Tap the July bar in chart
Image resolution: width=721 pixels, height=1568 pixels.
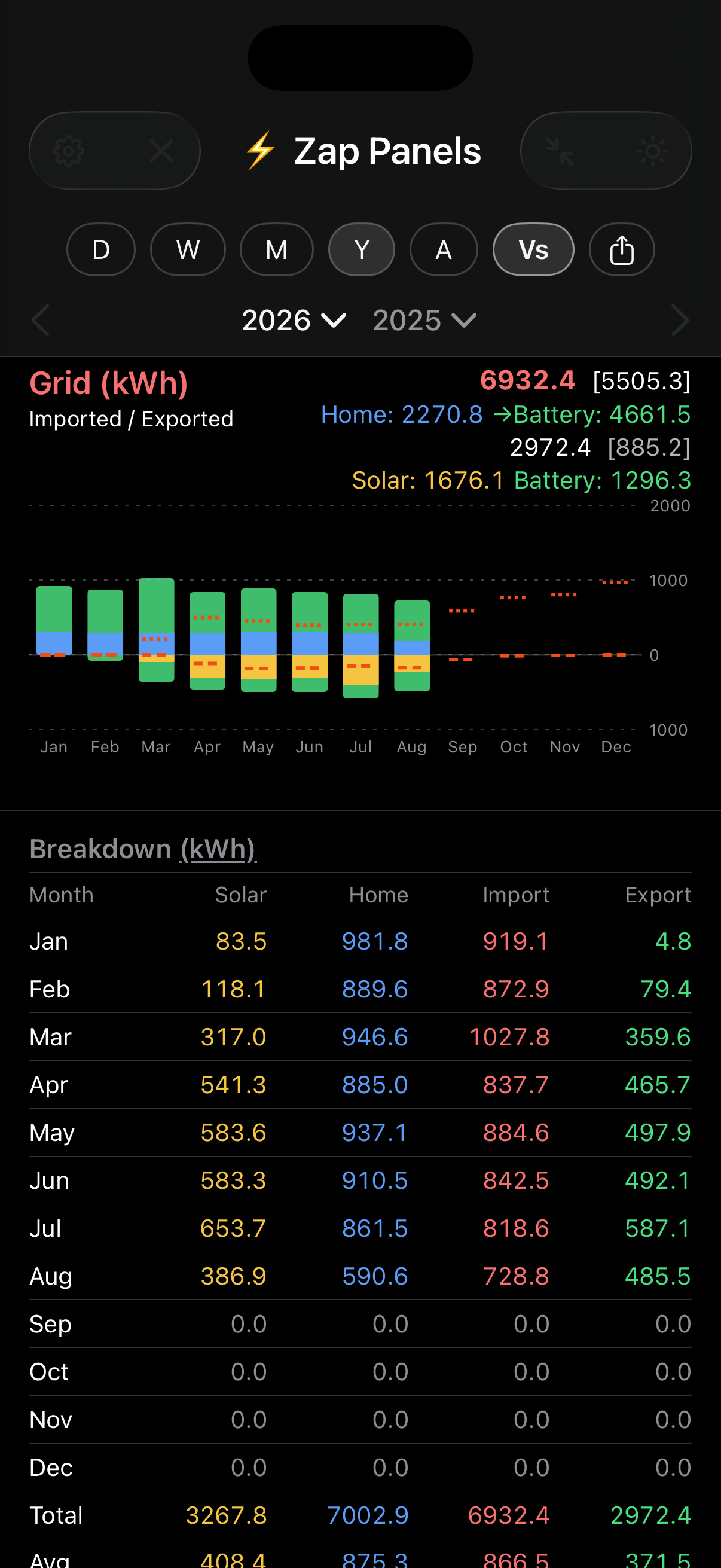tap(361, 646)
